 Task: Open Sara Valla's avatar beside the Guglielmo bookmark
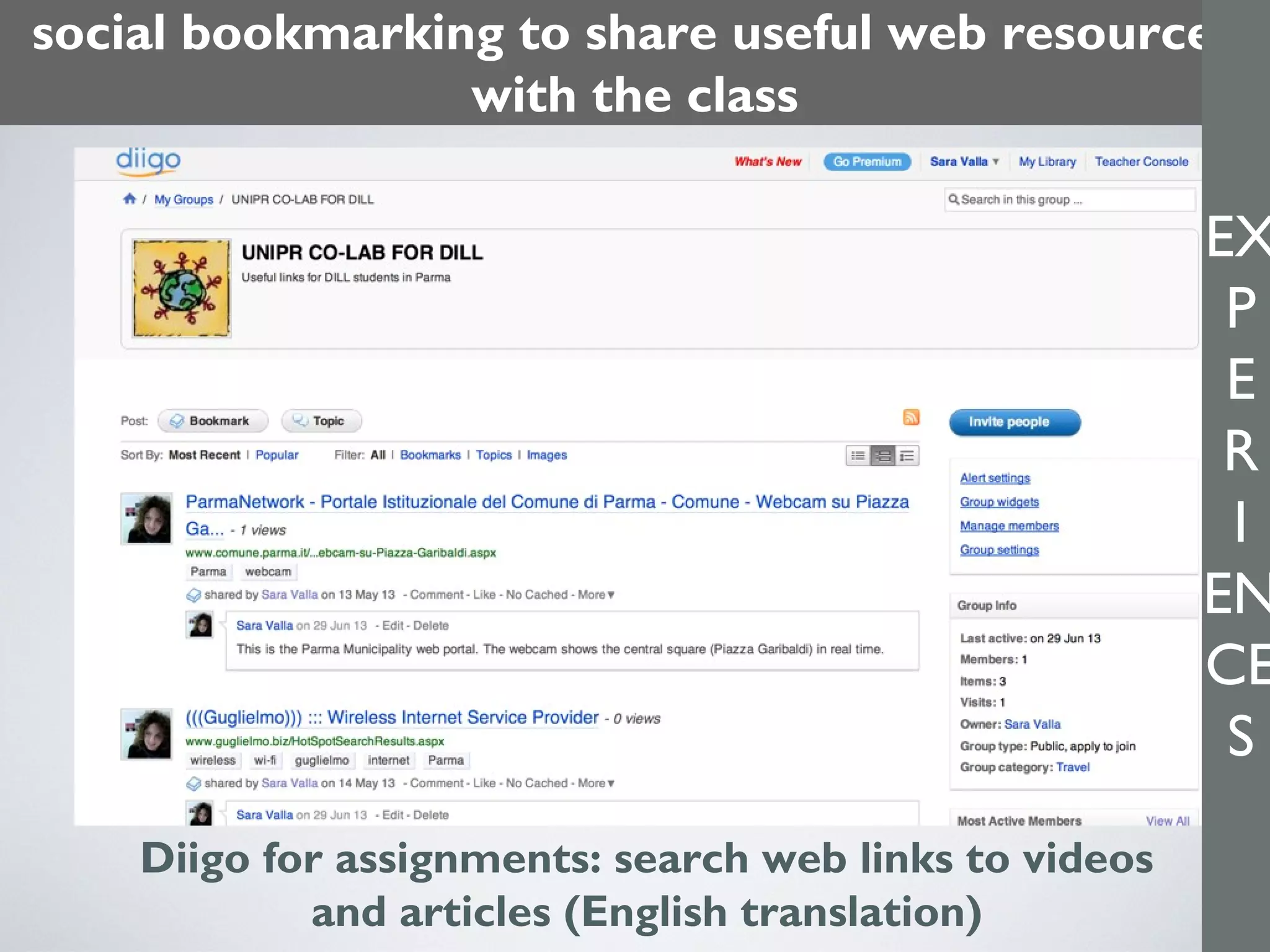tap(146, 734)
